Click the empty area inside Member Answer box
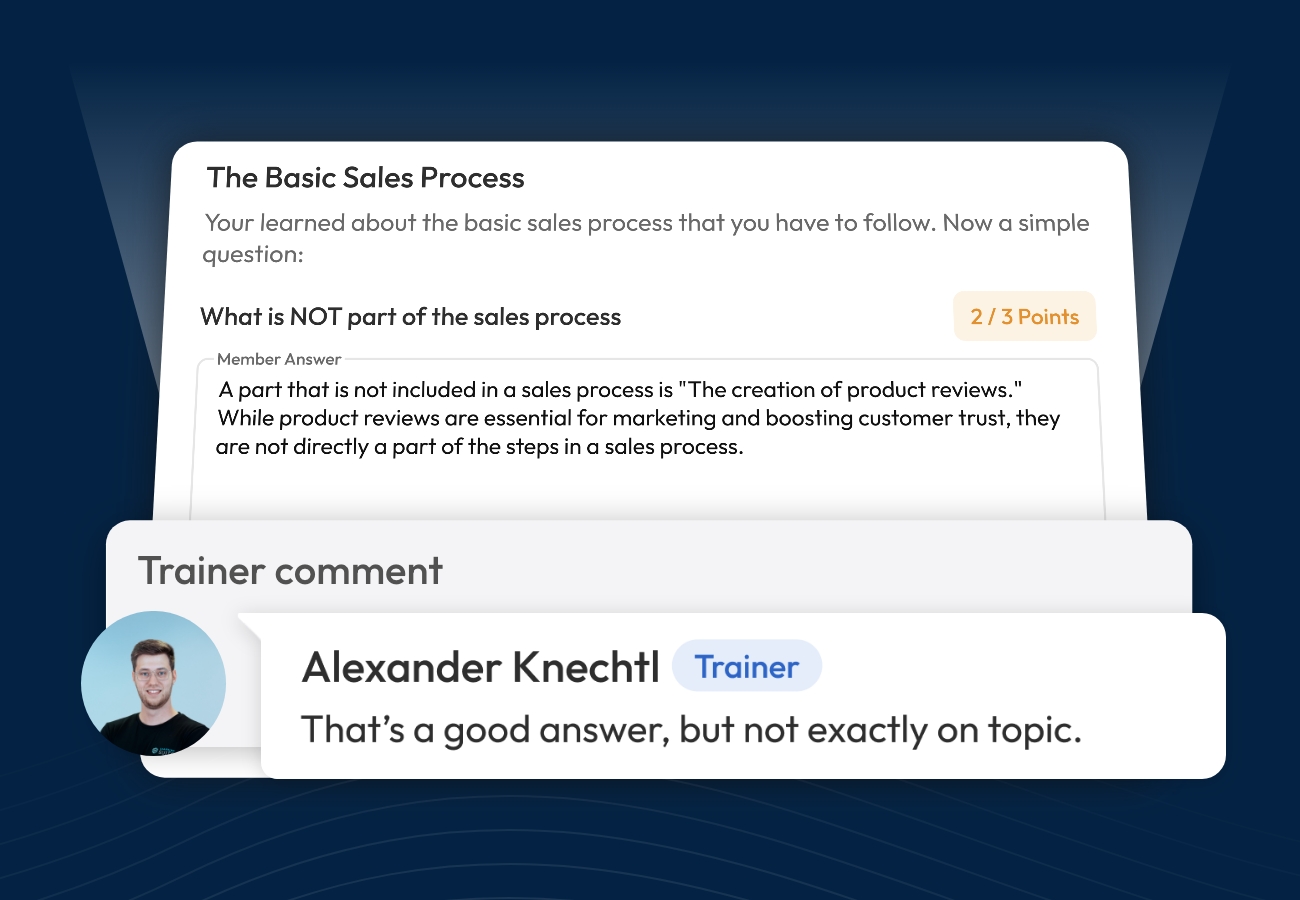Image resolution: width=1300 pixels, height=900 pixels. pos(650,488)
